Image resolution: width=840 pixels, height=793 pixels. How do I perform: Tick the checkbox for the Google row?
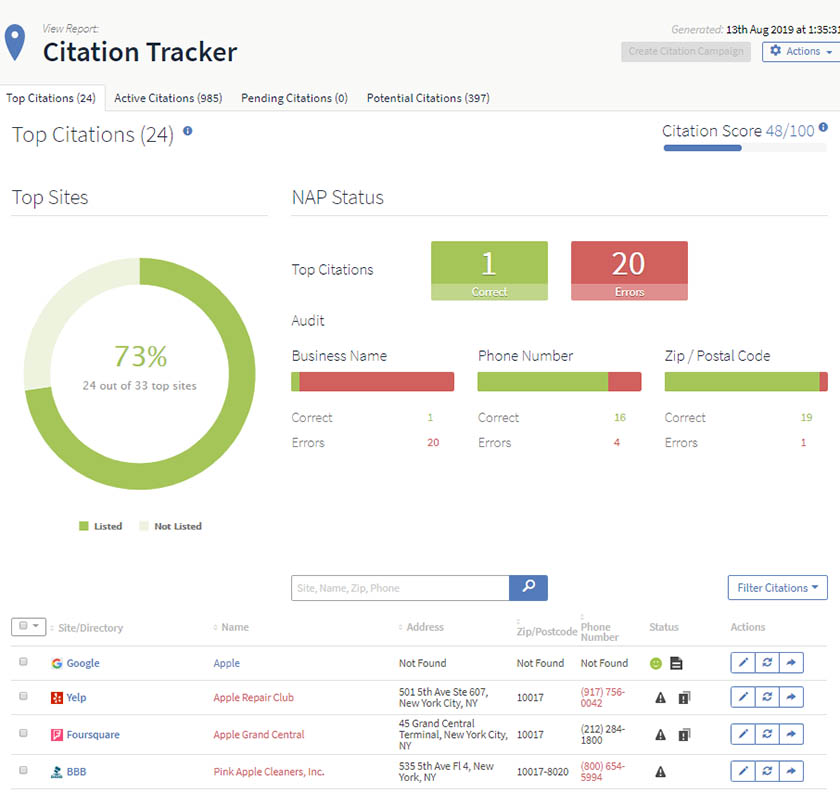(x=23, y=662)
